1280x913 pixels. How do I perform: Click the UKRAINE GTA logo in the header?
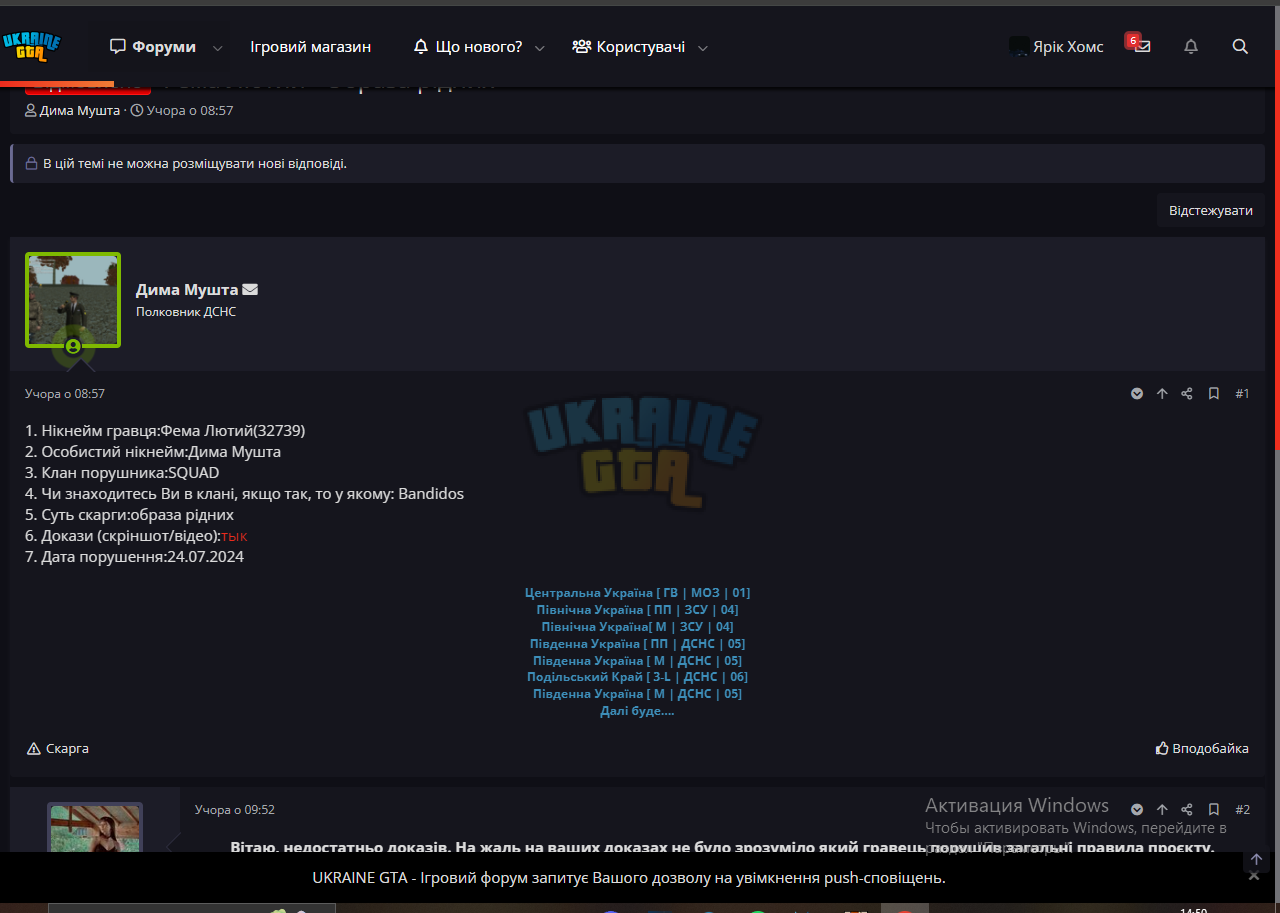pyautogui.click(x=32, y=47)
